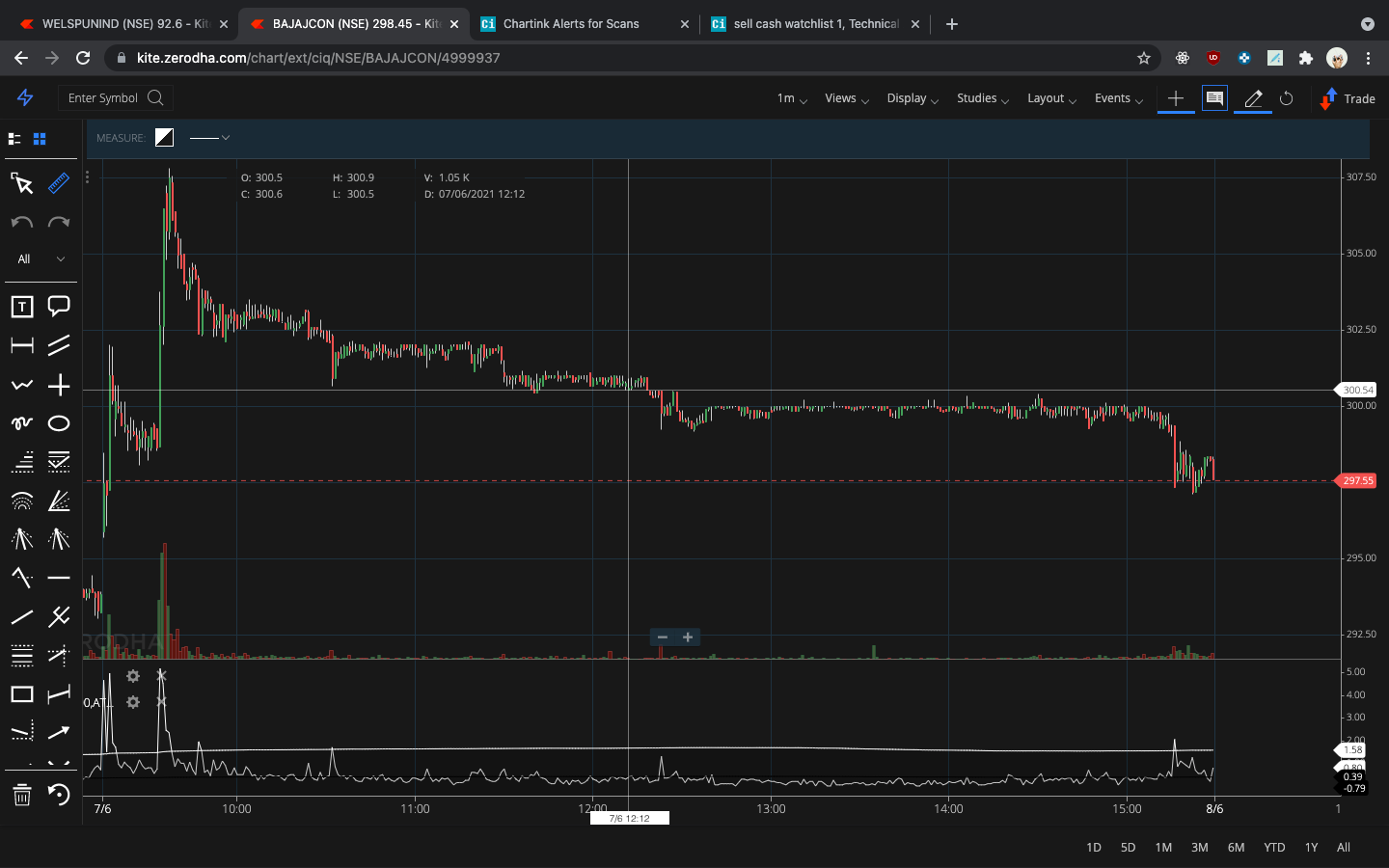Open the Measure line style dropdown
1389x868 pixels.
(x=209, y=138)
